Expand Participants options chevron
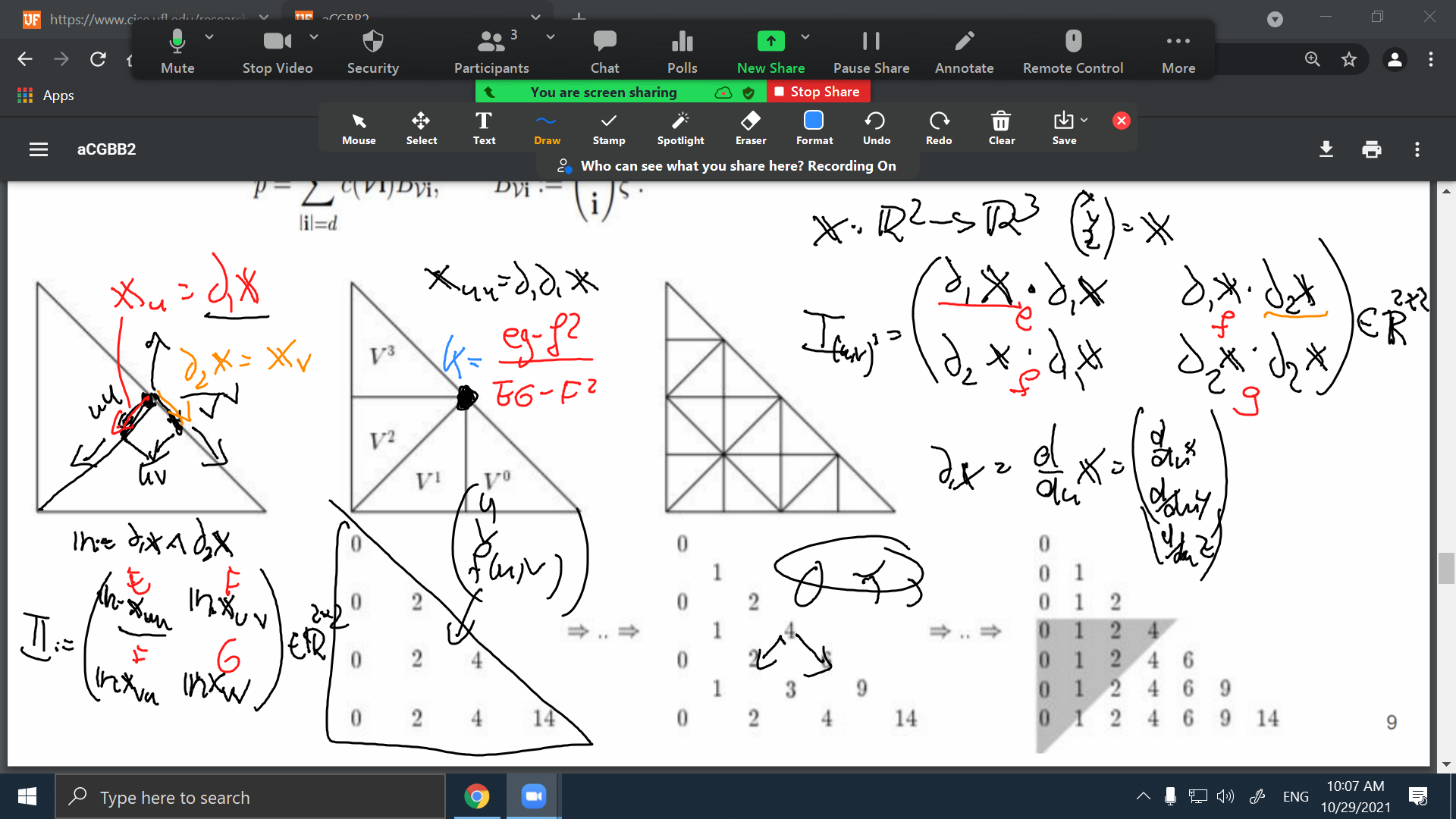This screenshot has width=1456, height=819. pyautogui.click(x=551, y=36)
